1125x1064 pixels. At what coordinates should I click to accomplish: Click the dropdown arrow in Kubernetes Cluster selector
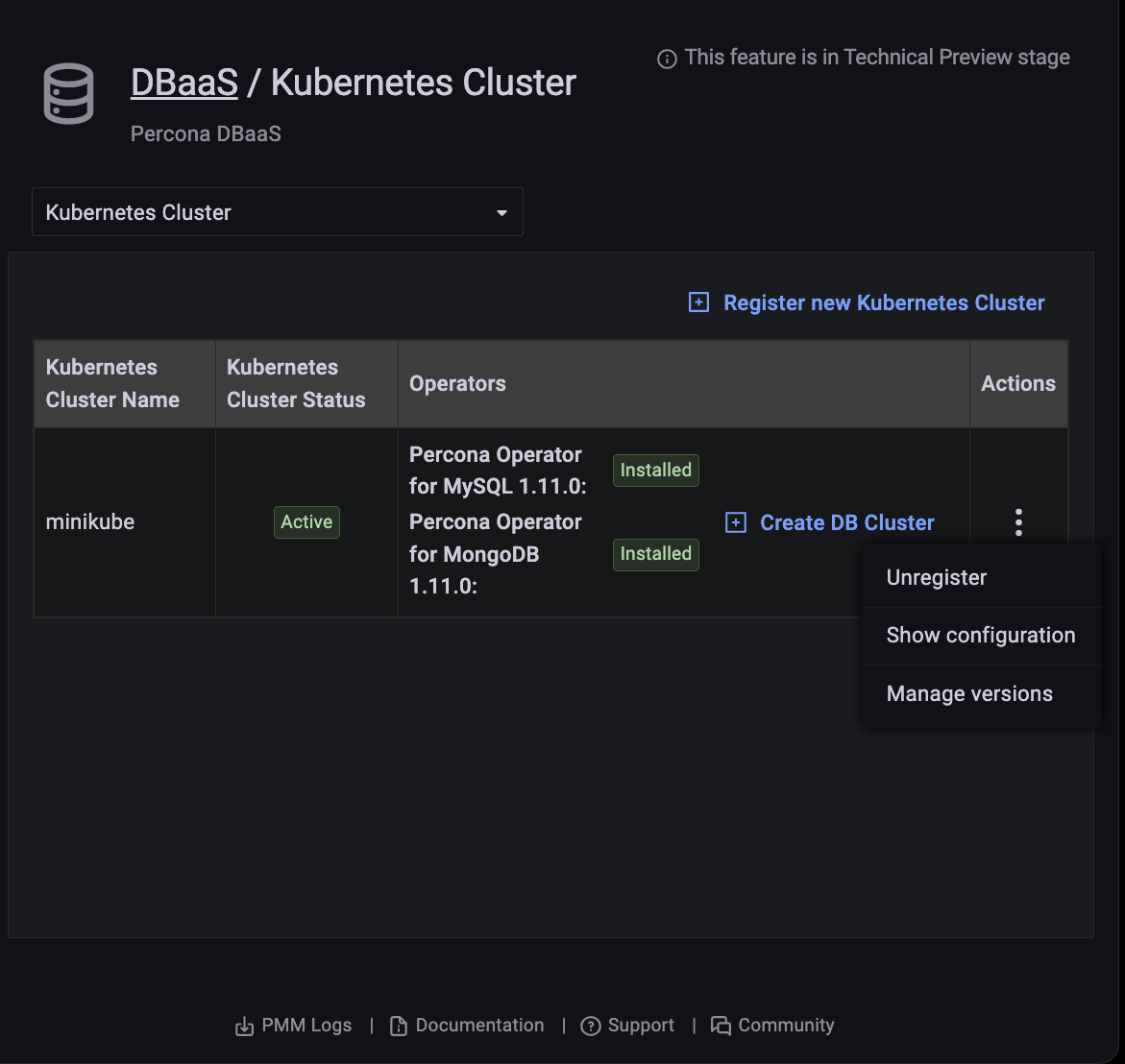pos(501,213)
